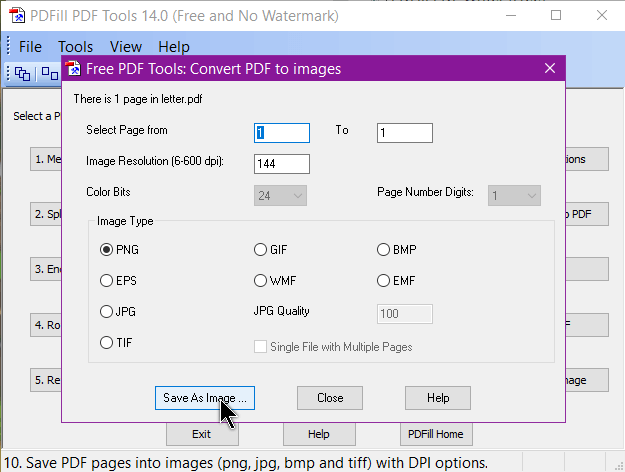Click the status bar description text

246,463
